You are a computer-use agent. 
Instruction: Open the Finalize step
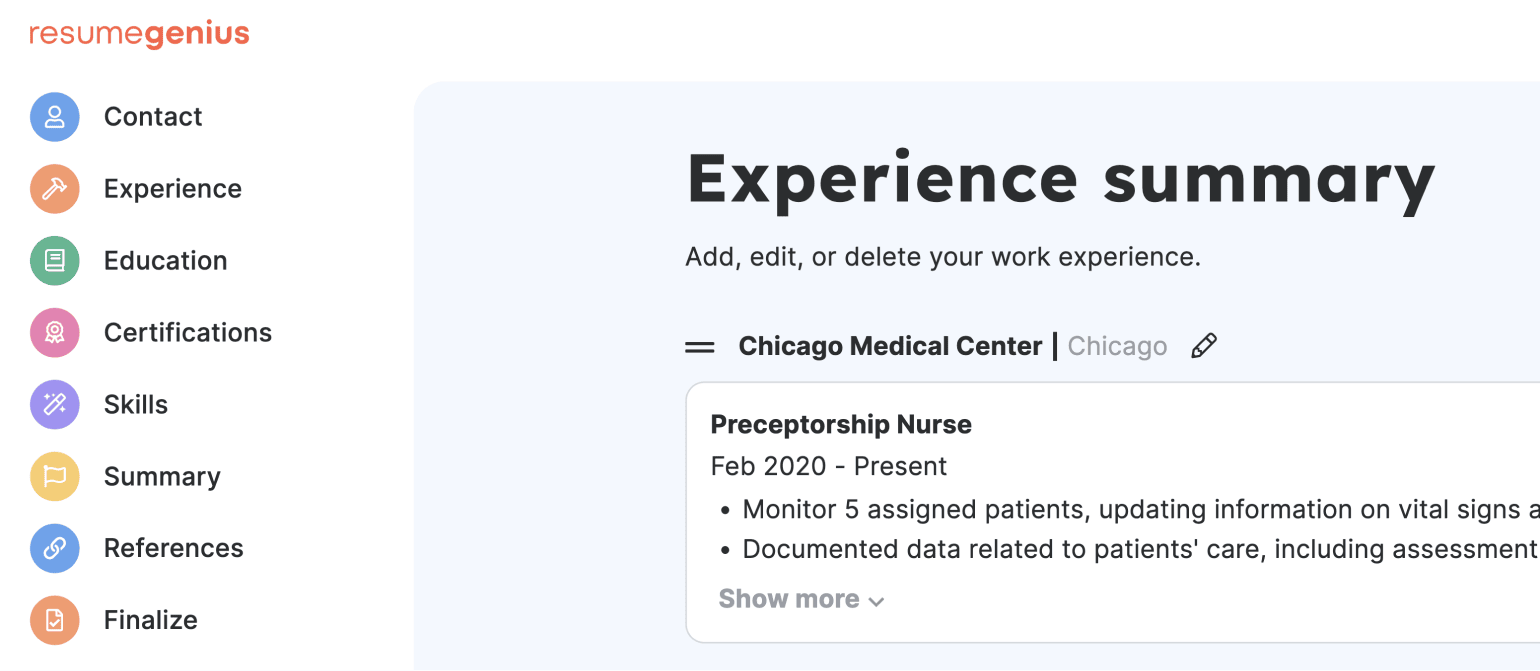(x=150, y=620)
